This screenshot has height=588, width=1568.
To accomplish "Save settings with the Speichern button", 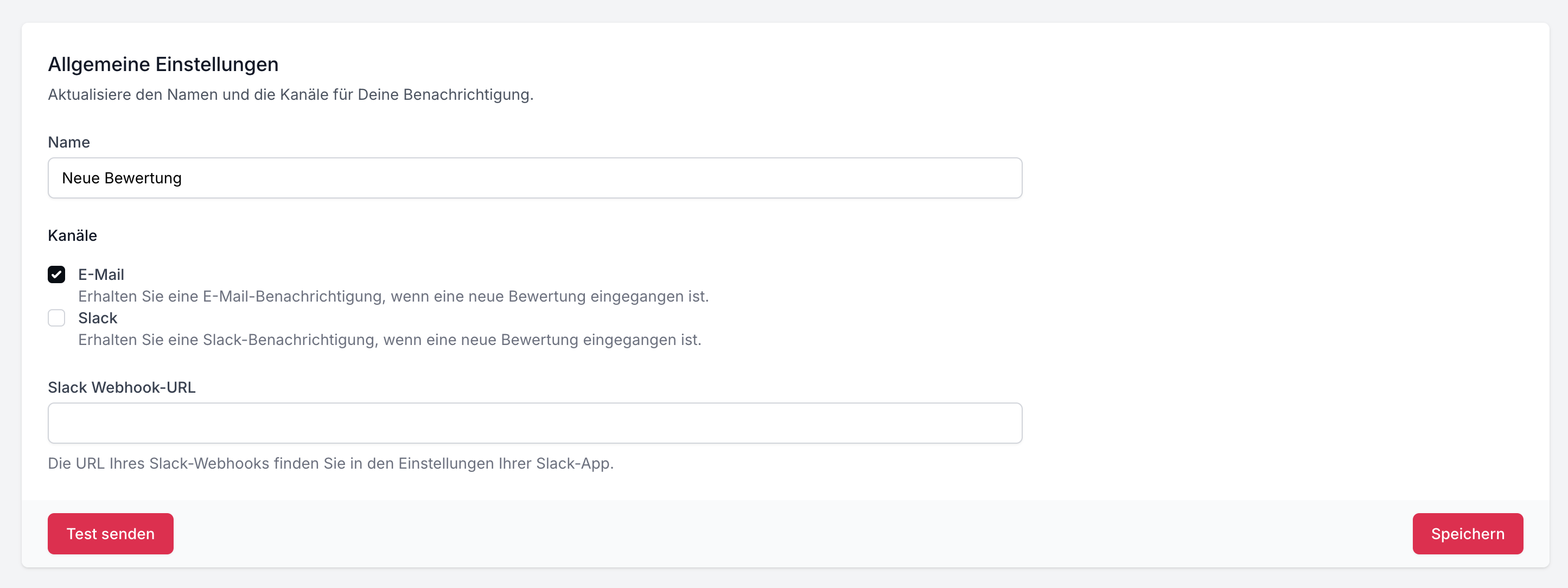I will (x=1467, y=534).
